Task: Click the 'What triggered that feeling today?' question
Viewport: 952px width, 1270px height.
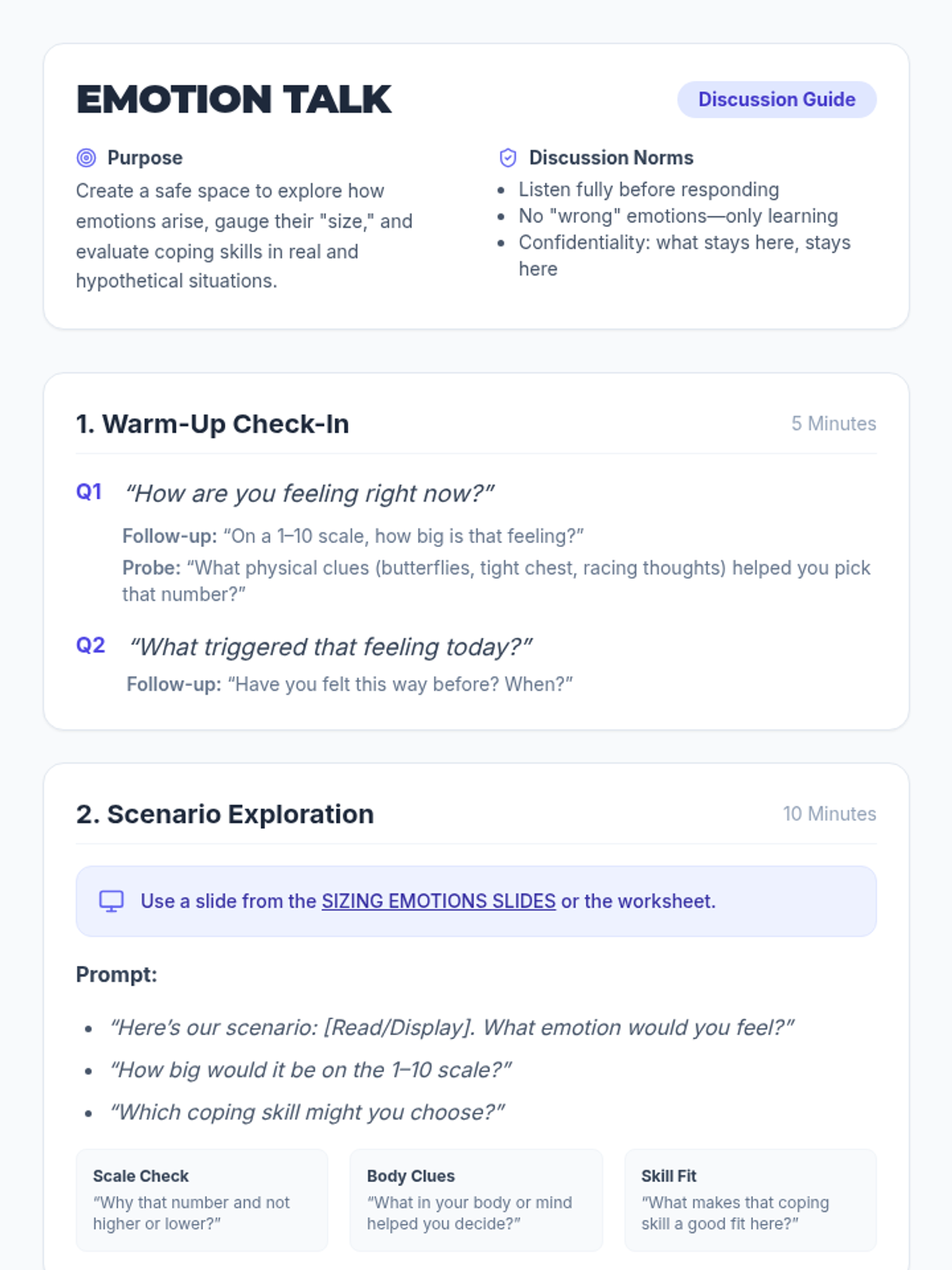Action: point(331,647)
